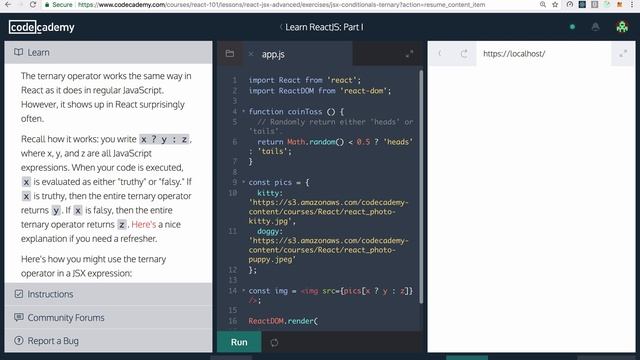
Task: Expand the Instructions section
Action: 109,294
